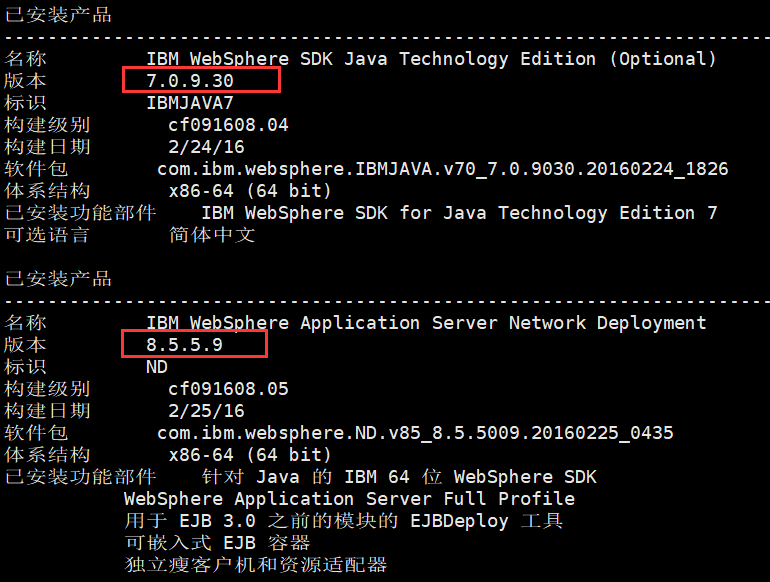Click the 独立瘦客户机和资源适配器 line
The height and width of the screenshot is (582, 770).
[255, 565]
